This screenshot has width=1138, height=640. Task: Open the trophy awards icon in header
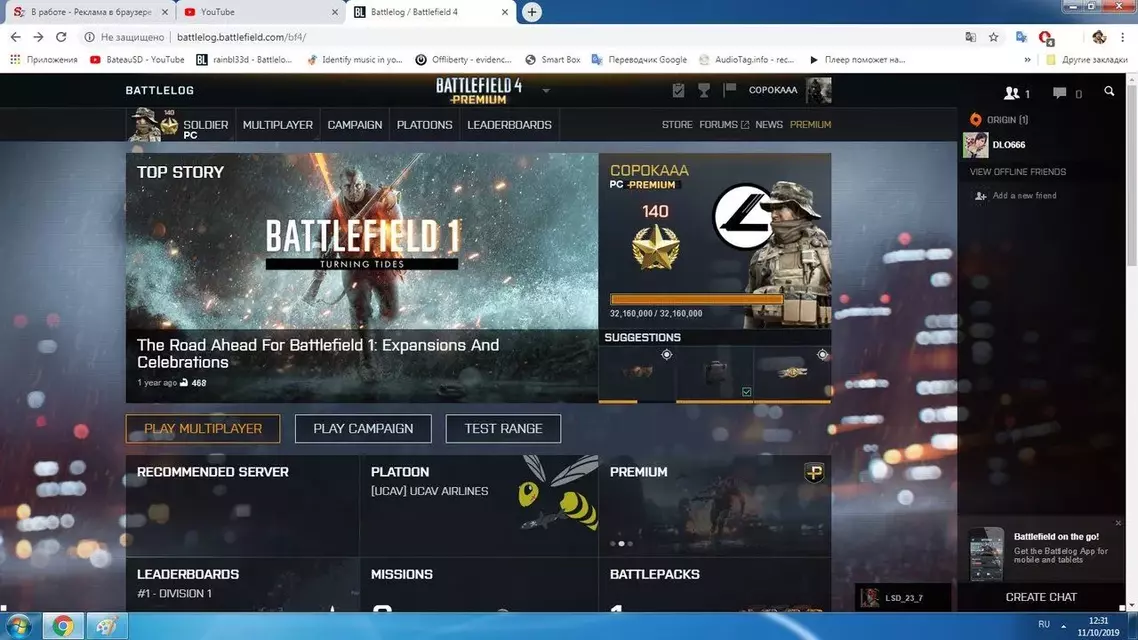(x=703, y=90)
